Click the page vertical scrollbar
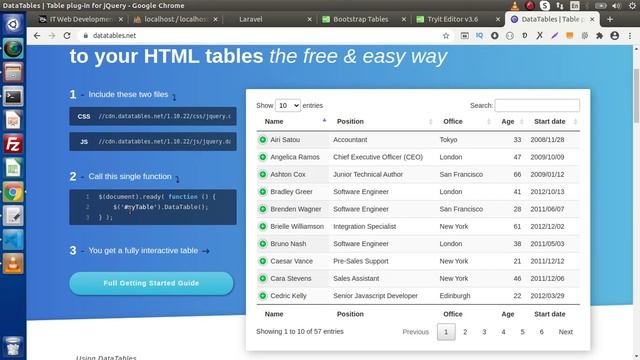This screenshot has height=360, width=640. point(636,96)
